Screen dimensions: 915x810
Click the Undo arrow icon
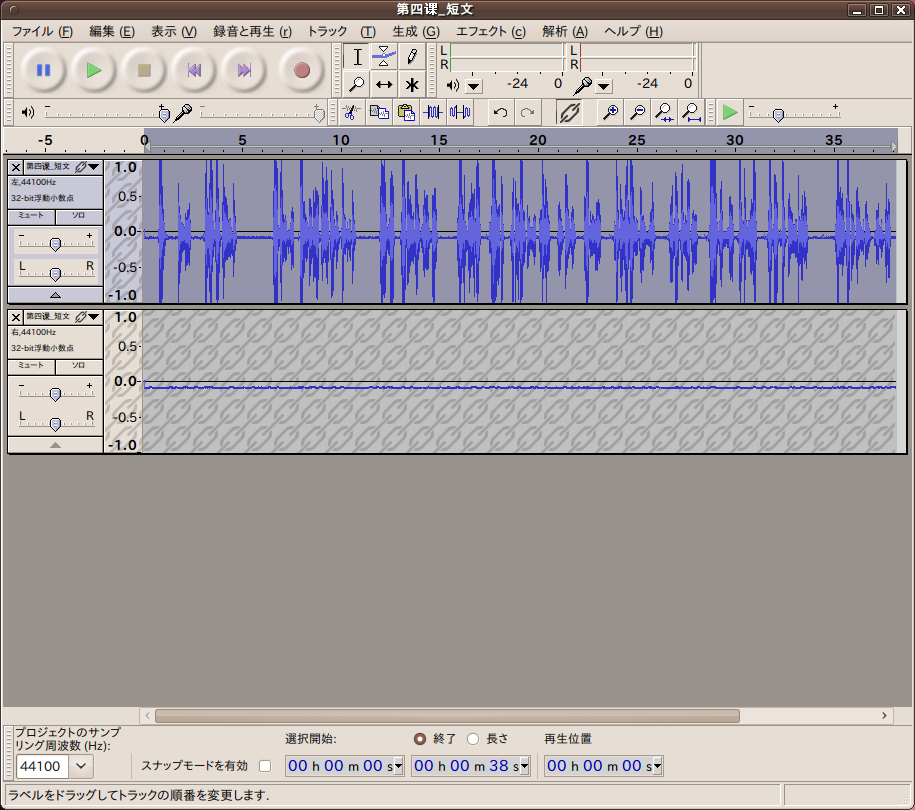500,112
